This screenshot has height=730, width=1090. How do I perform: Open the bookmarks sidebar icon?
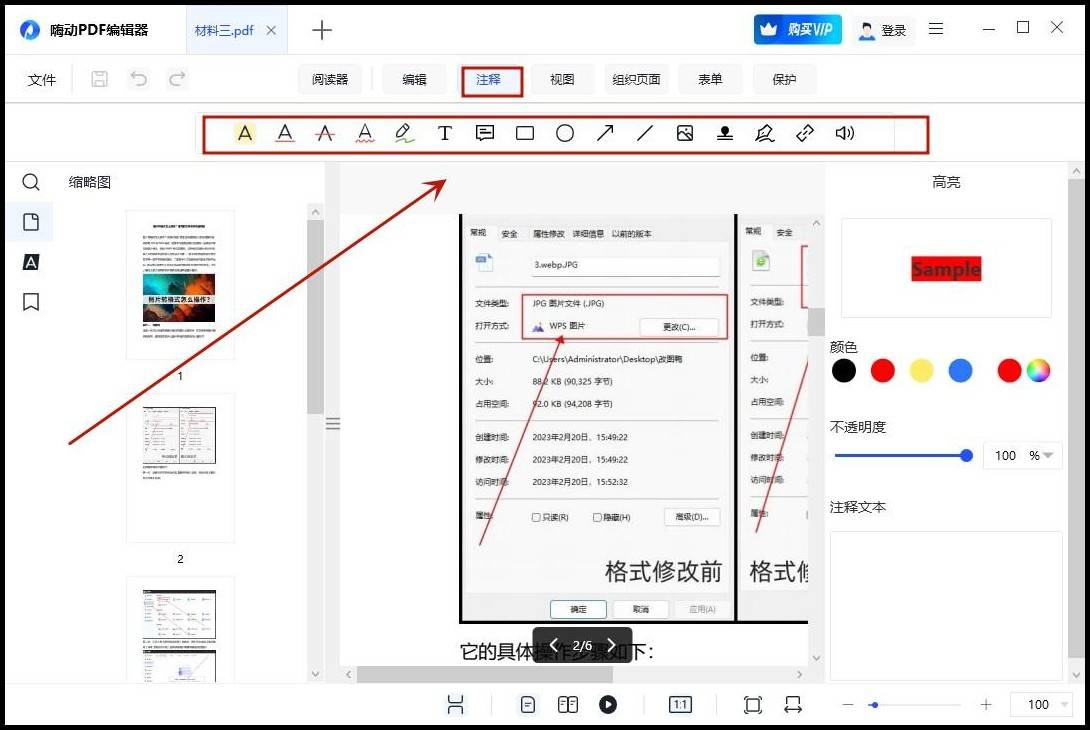tap(31, 302)
